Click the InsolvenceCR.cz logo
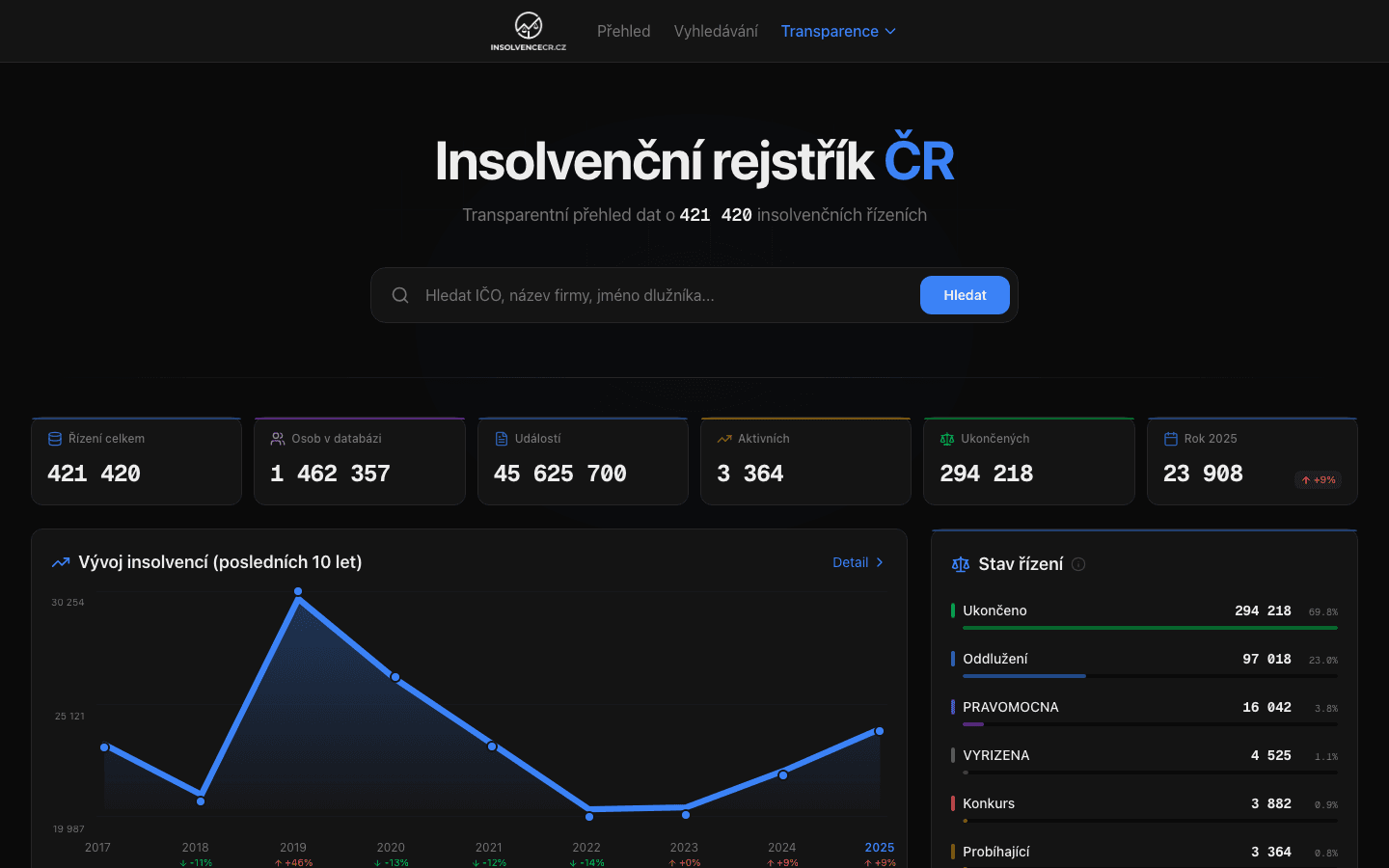 (x=529, y=31)
